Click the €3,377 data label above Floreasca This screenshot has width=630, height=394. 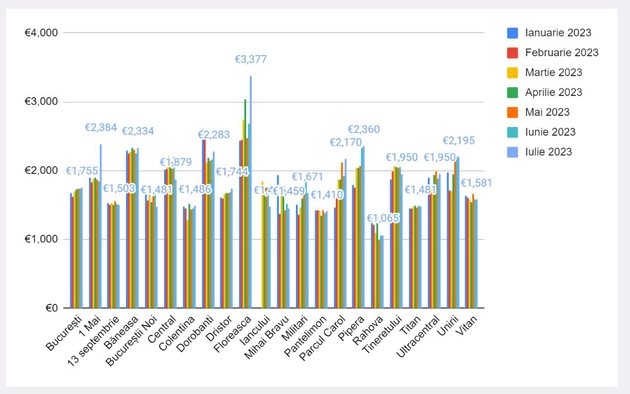click(x=251, y=59)
